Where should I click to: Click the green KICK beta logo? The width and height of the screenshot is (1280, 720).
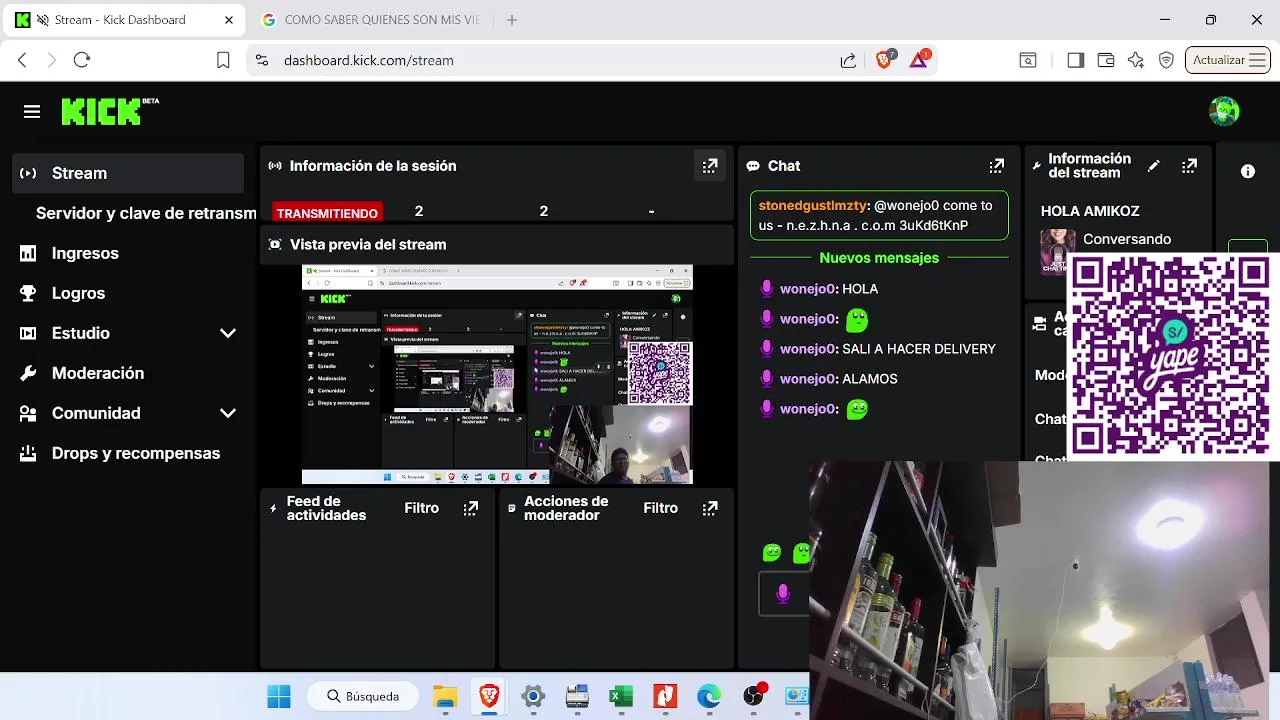pos(110,111)
